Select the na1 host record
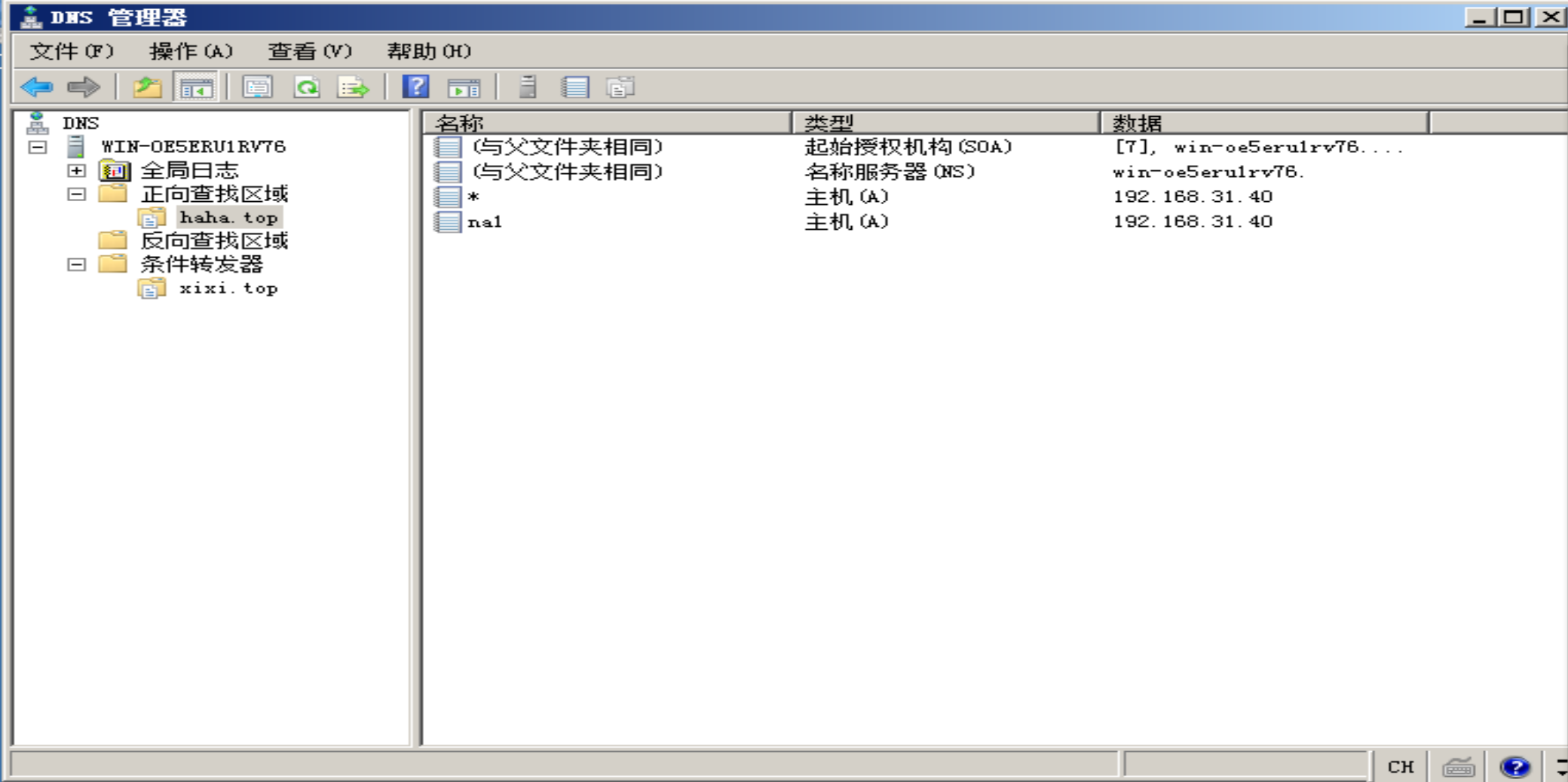Screen dimensions: 1568x782 [x=486, y=221]
